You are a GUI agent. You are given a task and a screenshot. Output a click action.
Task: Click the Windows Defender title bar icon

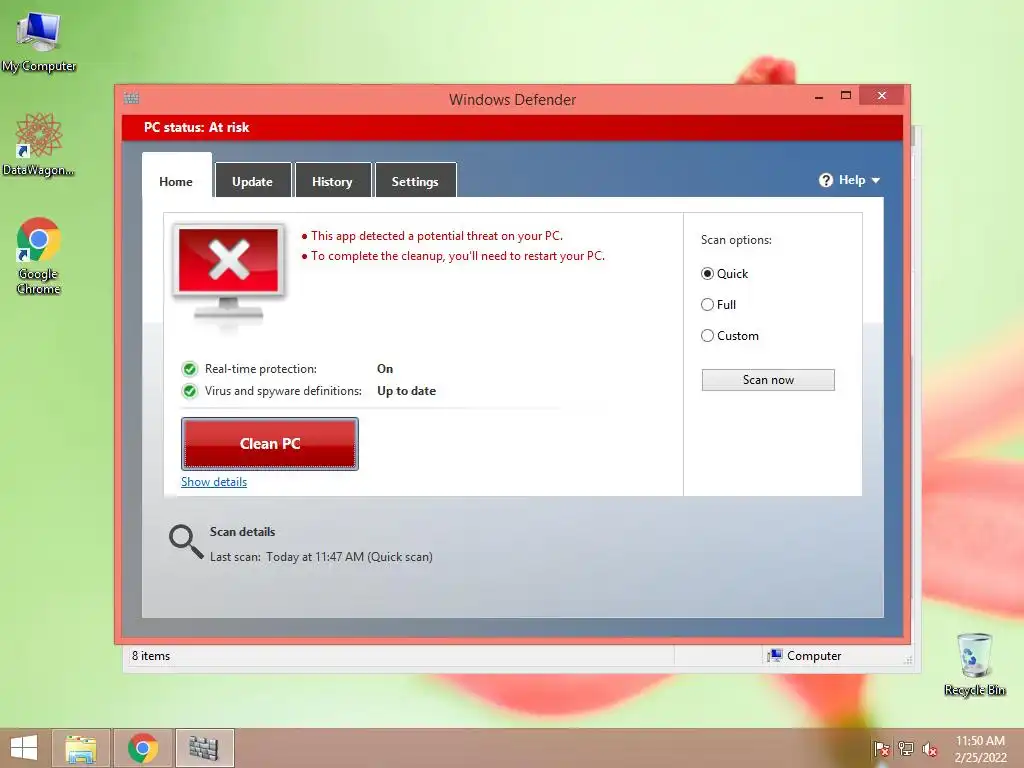click(131, 99)
